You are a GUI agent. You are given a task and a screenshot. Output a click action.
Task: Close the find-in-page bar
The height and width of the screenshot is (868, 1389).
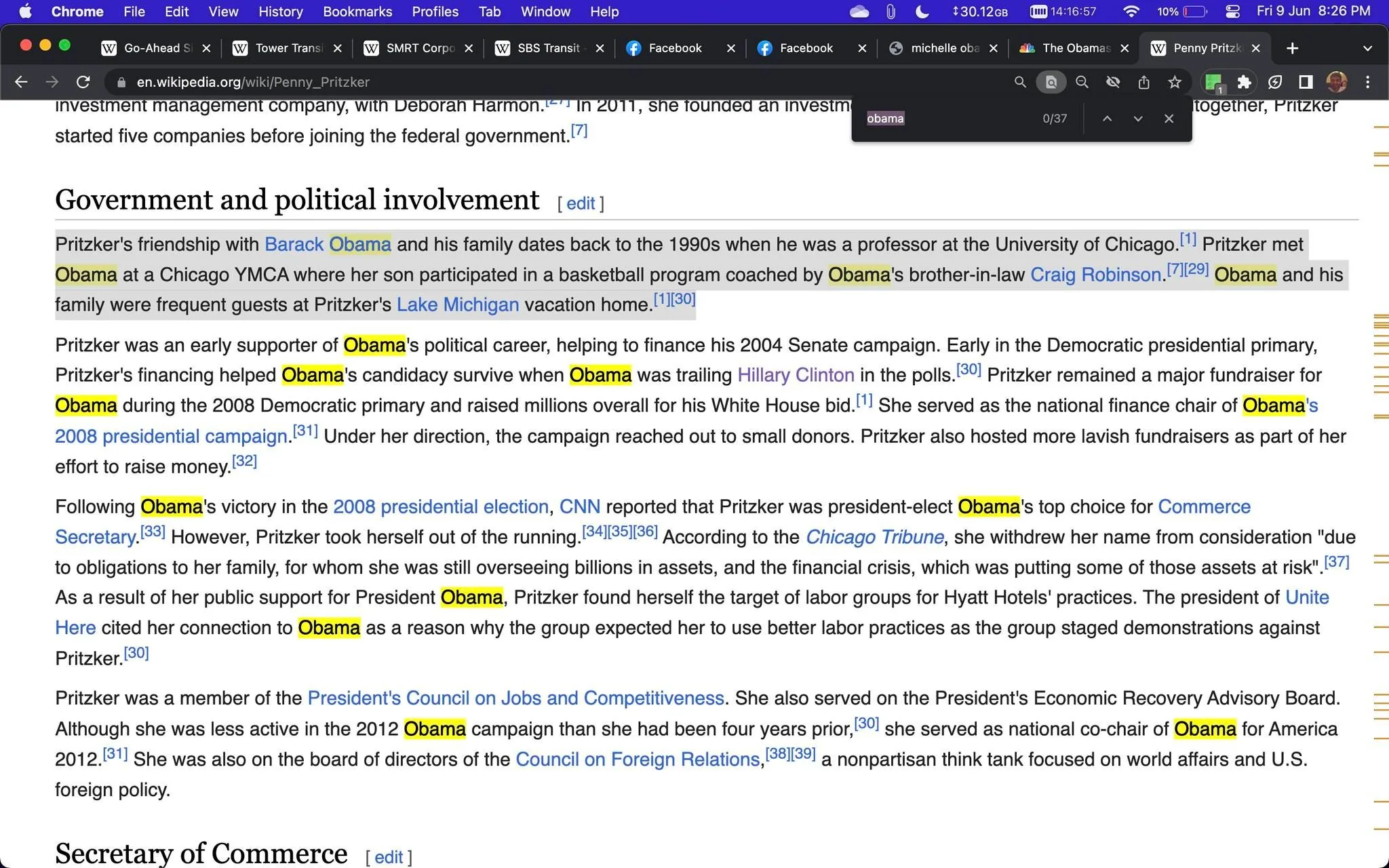pos(1169,119)
